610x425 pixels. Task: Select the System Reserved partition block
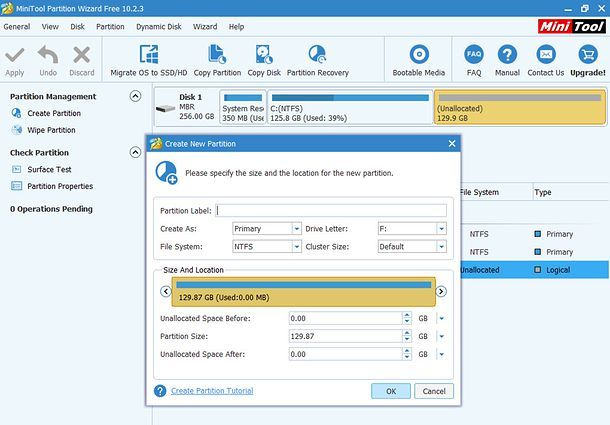click(243, 107)
